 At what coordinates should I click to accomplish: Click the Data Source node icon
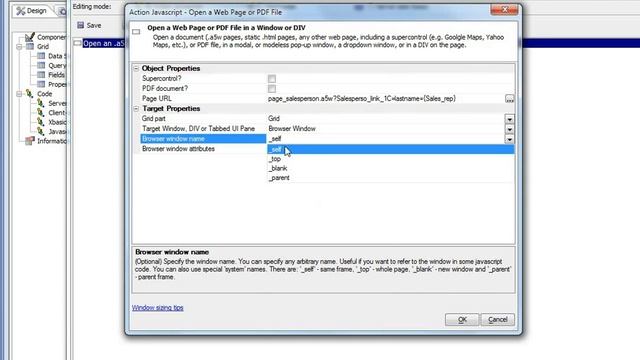click(41, 56)
